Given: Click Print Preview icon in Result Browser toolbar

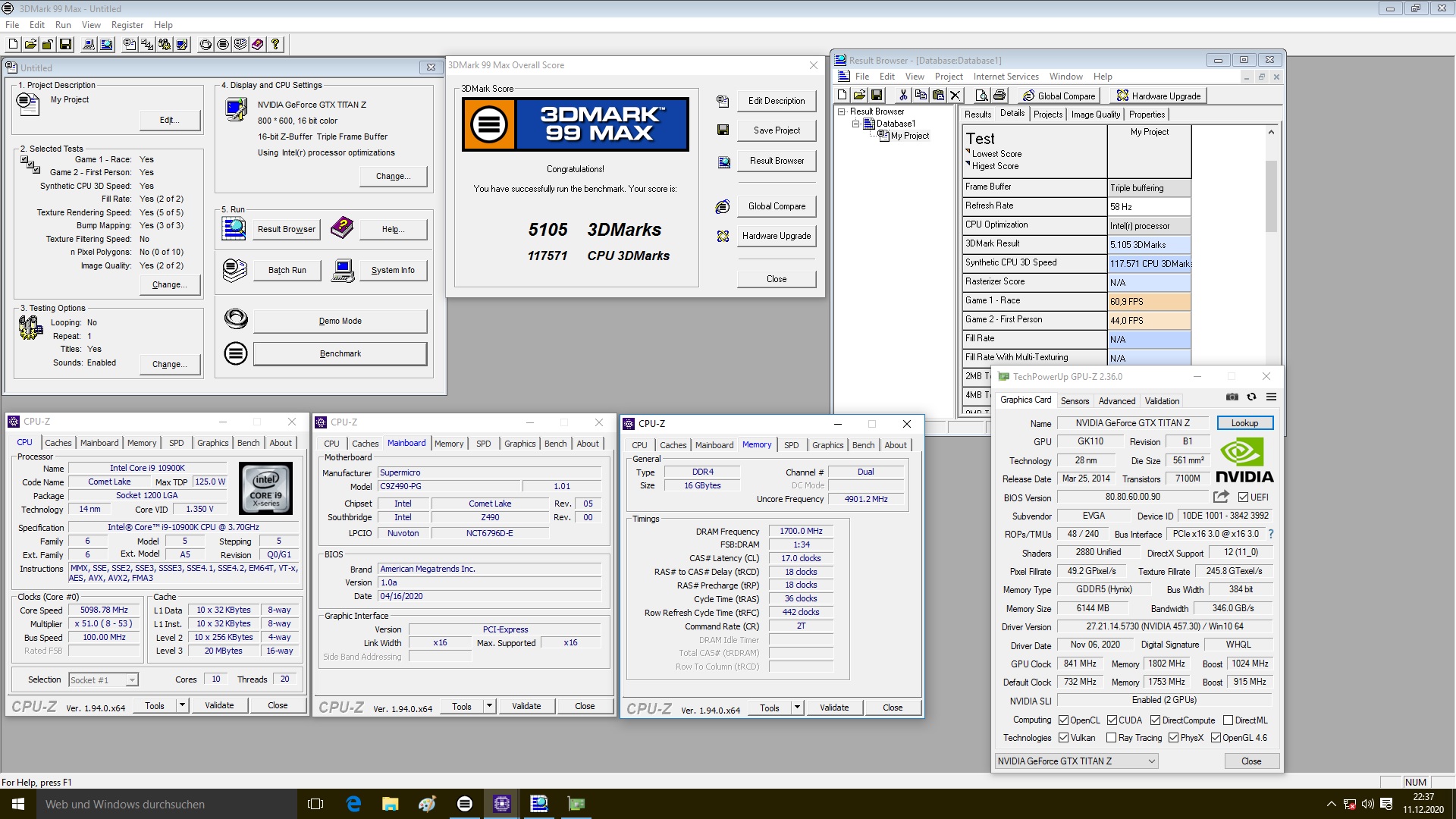Looking at the screenshot, I should point(982,96).
